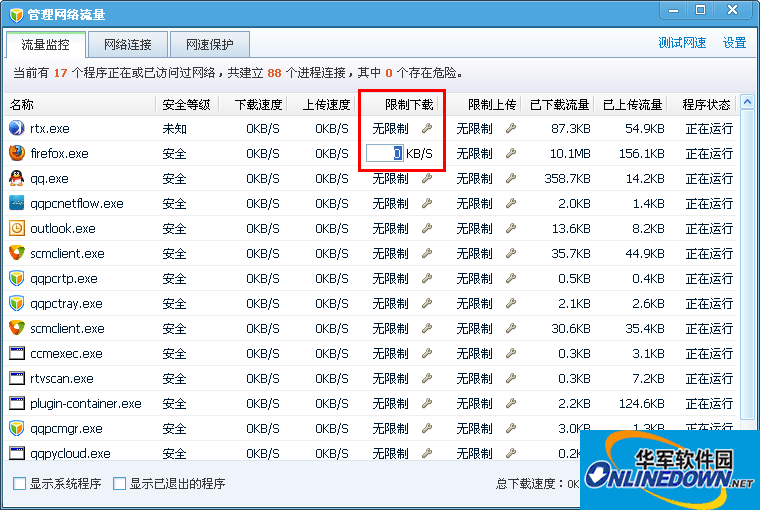Viewport: 760px width, 510px height.
Task: Enable the 显示系统程序 checkbox
Action: pyautogui.click(x=20, y=484)
